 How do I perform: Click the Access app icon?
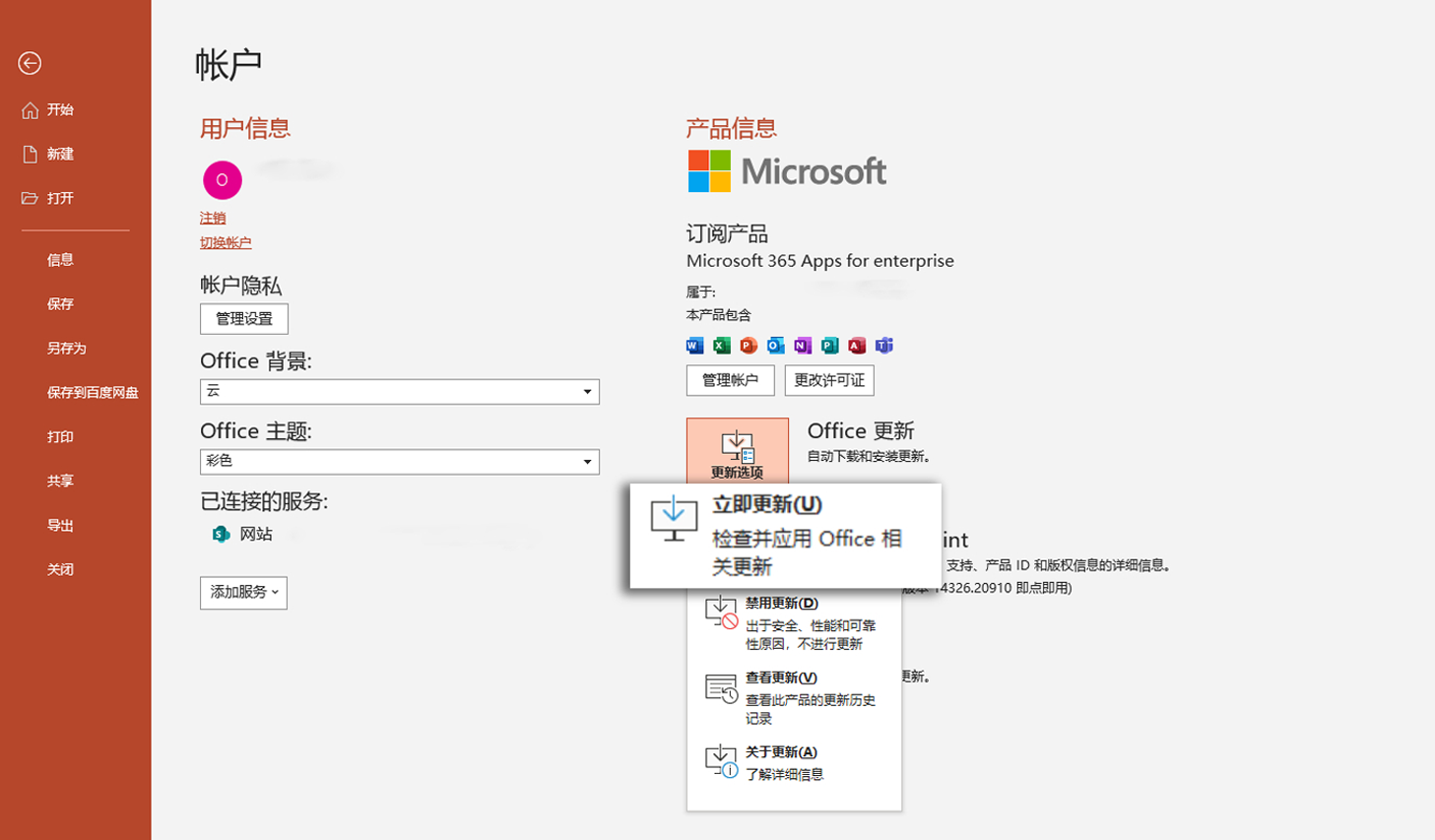tap(857, 346)
